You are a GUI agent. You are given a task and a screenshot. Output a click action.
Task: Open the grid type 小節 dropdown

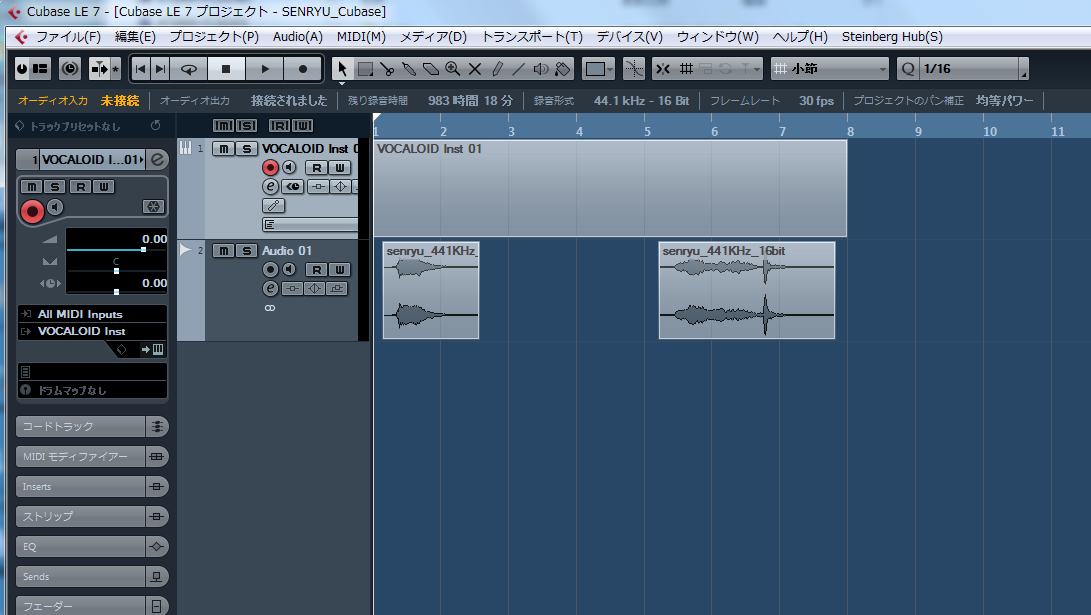830,69
